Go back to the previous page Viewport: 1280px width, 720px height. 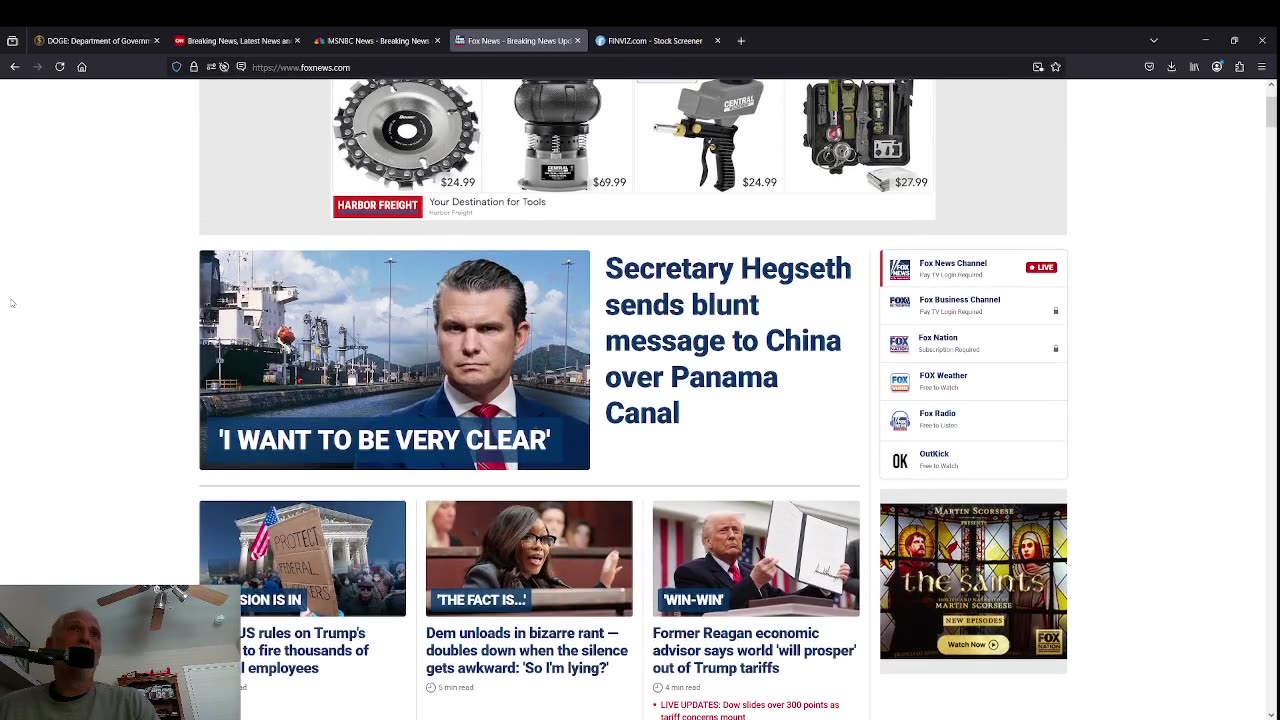[15, 67]
